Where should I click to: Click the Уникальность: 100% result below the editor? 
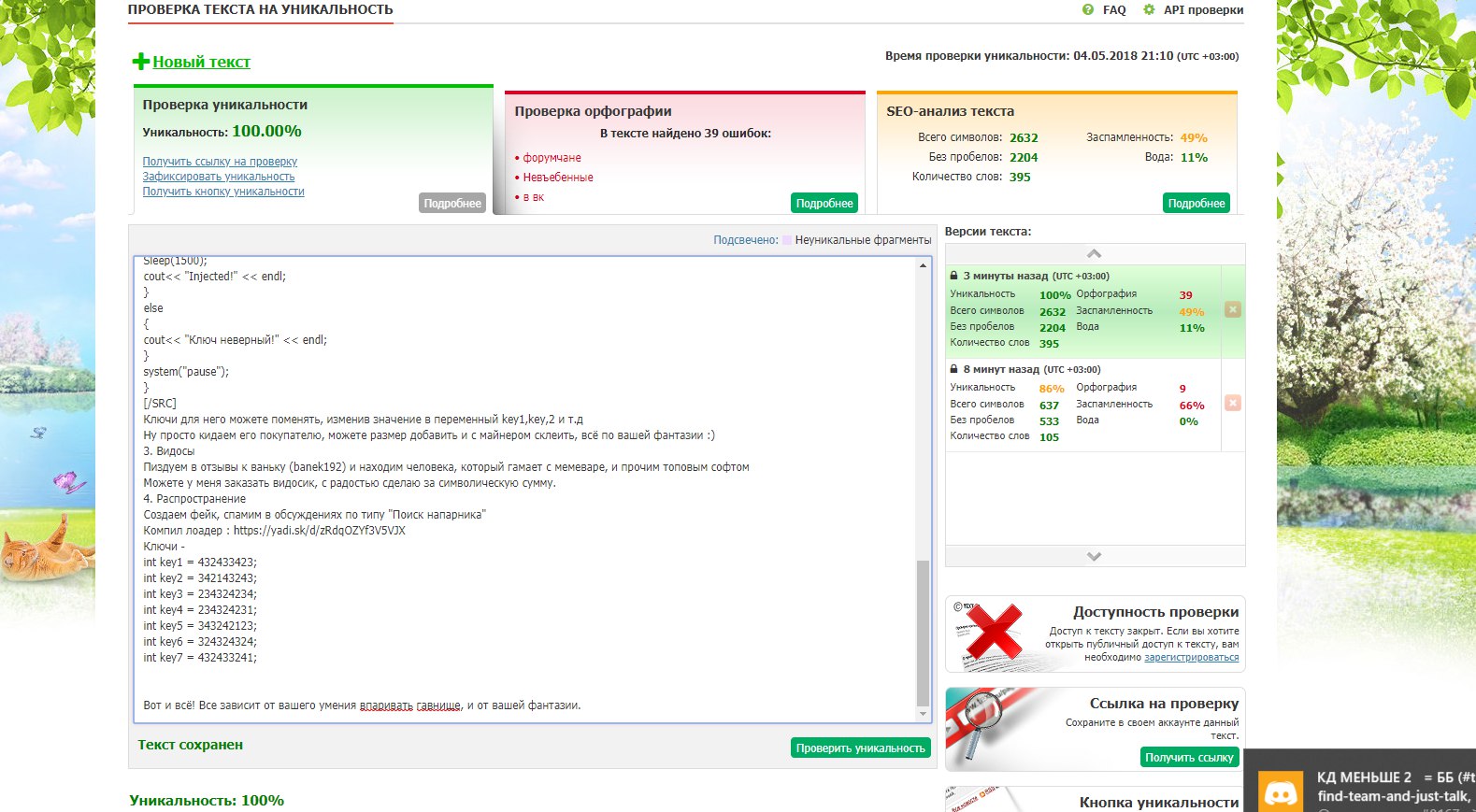(207, 801)
